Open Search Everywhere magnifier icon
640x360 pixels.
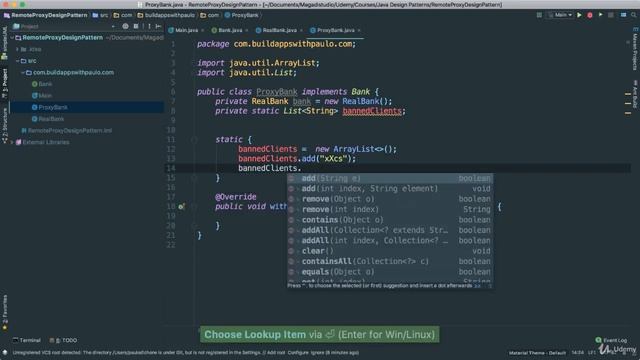point(633,15)
